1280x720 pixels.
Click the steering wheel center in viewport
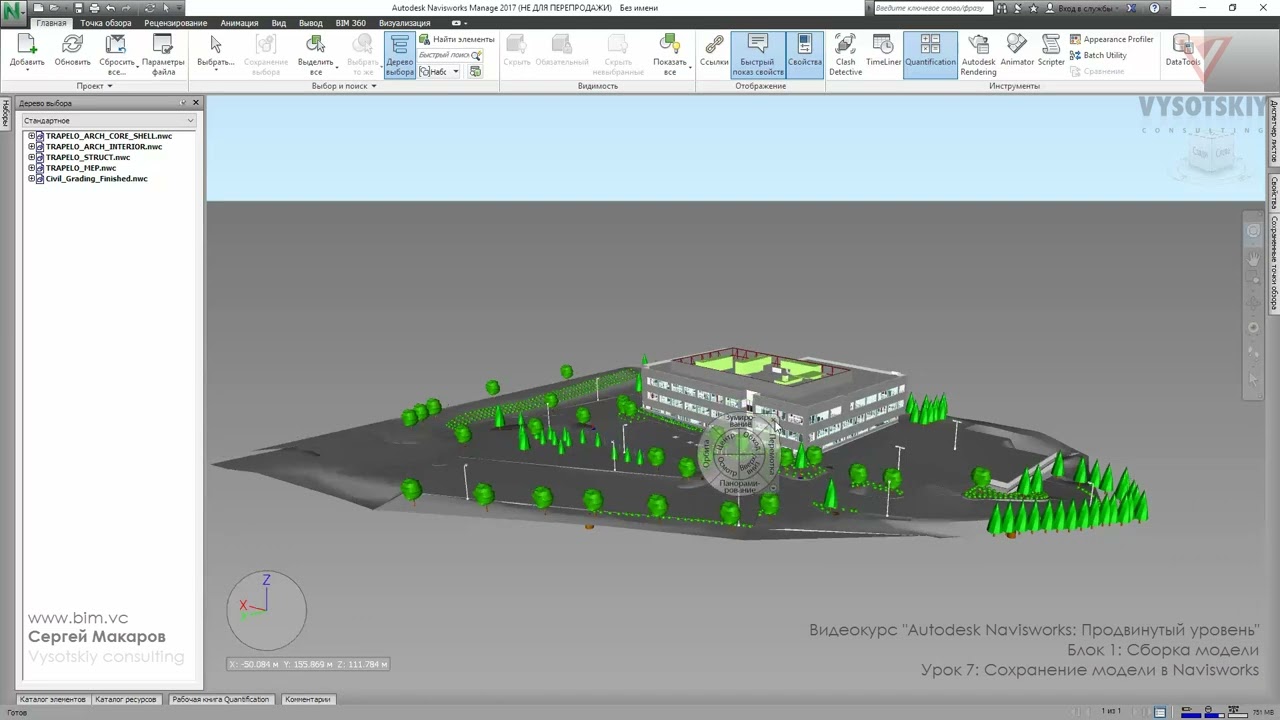(x=741, y=455)
